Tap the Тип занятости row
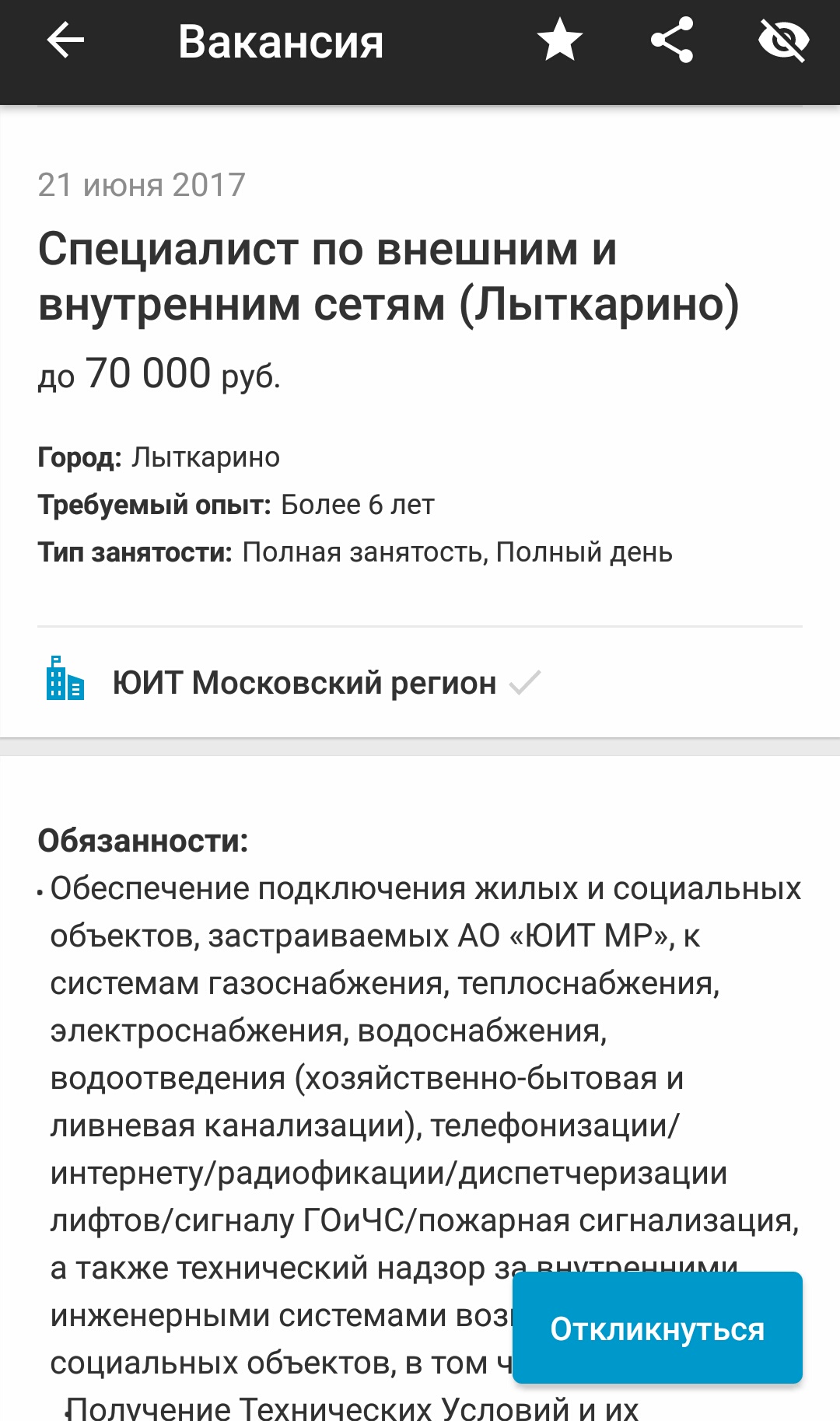The height and width of the screenshot is (1421, 840). (x=355, y=552)
